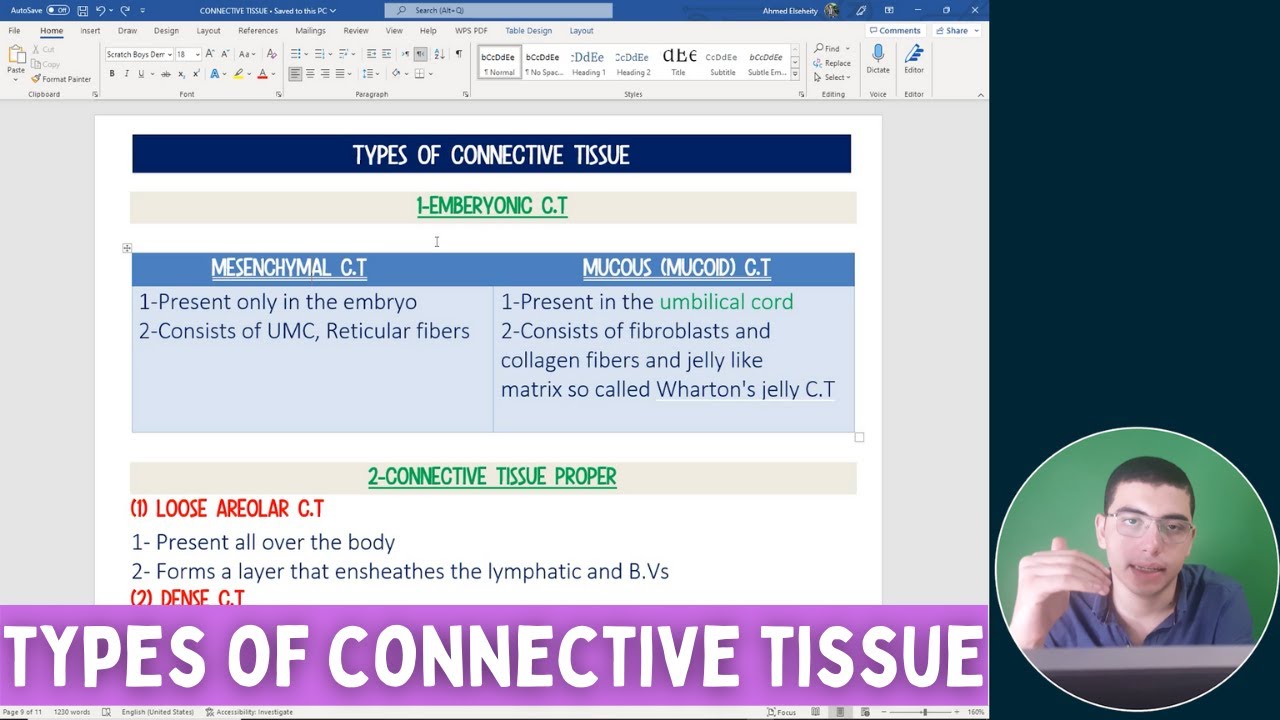Click the Decrease Indent icon
Viewport: 1280px width, 720px height.
pyautogui.click(x=372, y=54)
